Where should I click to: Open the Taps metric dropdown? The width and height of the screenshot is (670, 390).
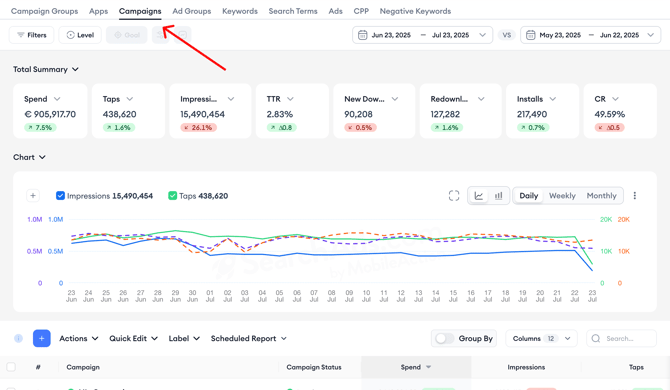coord(130,99)
